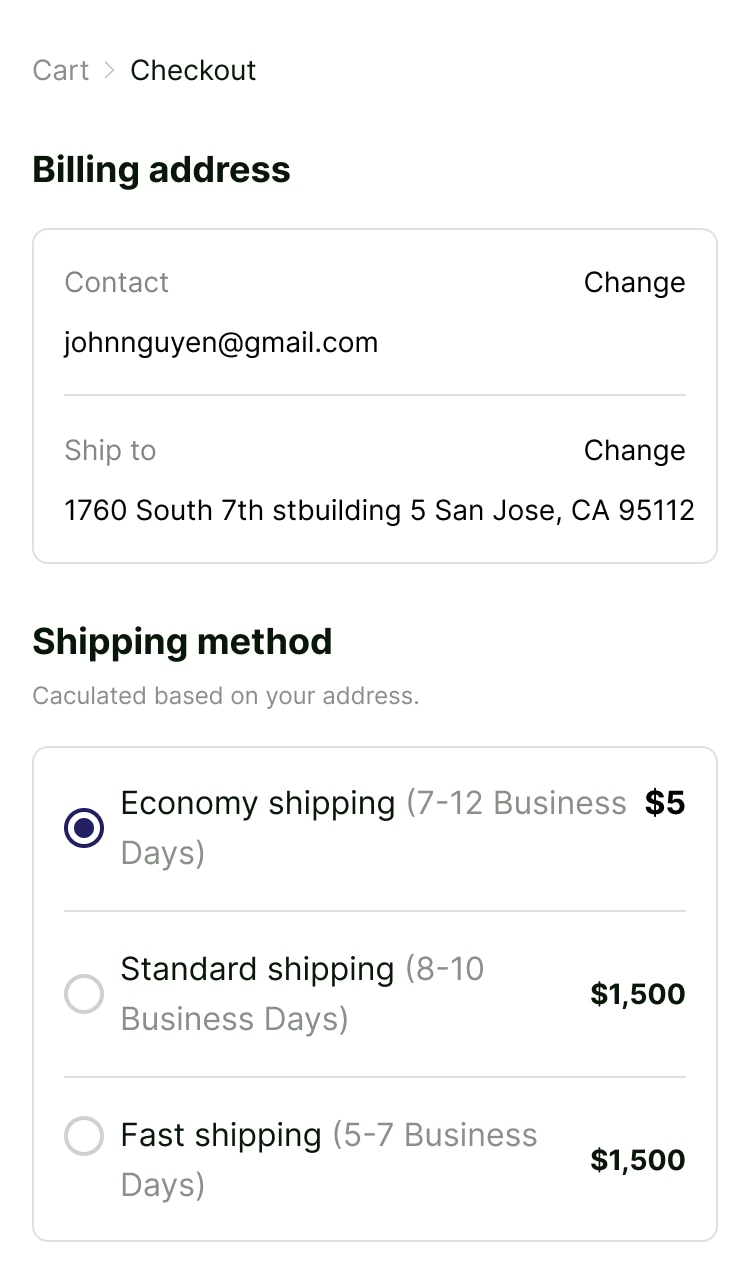Click the Standard shipping label text

point(257,970)
